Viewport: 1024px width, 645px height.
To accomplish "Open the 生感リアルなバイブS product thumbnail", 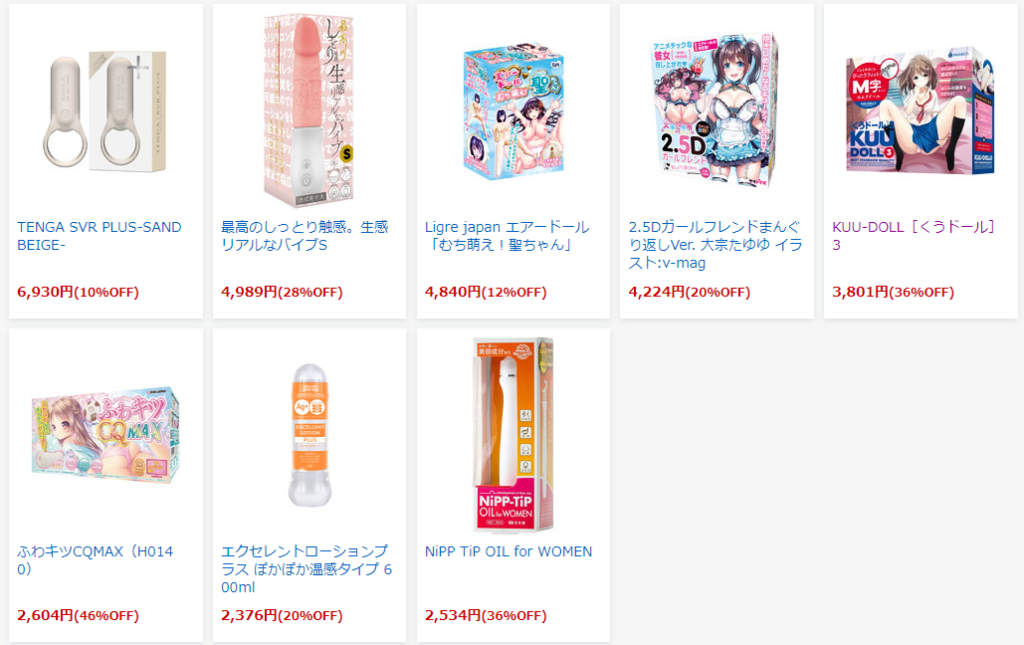I will (x=308, y=110).
